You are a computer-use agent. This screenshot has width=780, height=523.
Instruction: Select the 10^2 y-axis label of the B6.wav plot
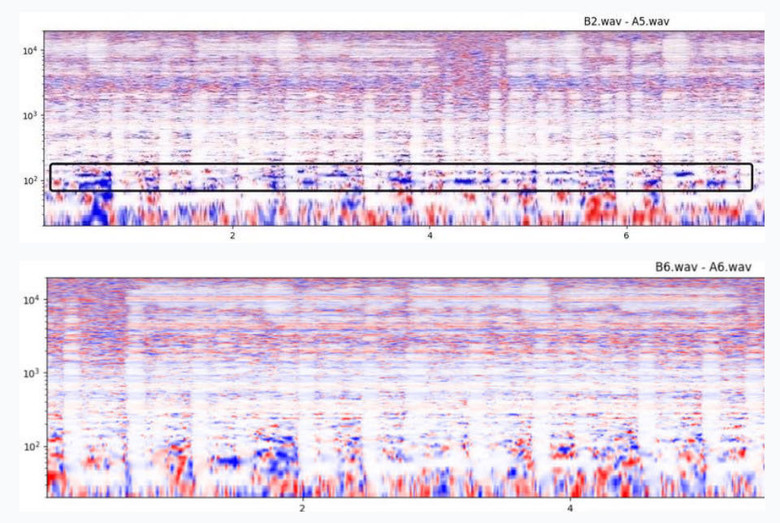[x=32, y=446]
